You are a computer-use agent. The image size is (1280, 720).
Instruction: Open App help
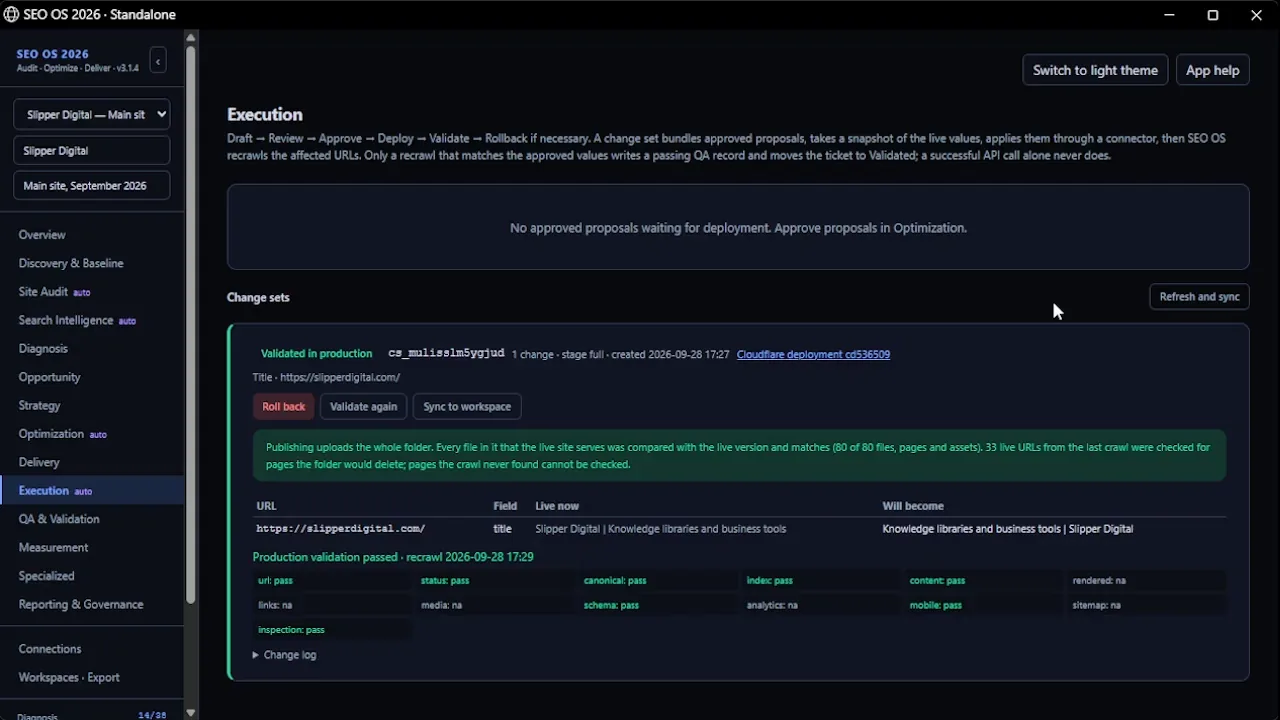1212,70
